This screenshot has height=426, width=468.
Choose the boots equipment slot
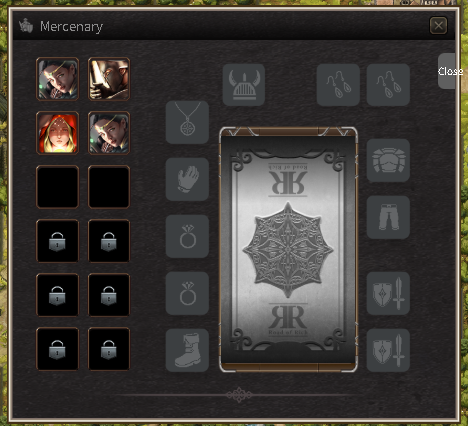tap(187, 350)
